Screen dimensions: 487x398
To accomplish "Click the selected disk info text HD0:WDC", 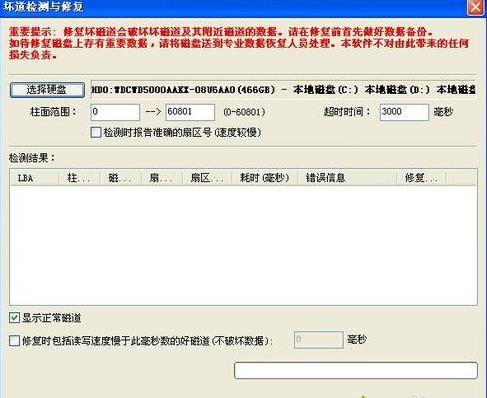I will (283, 89).
